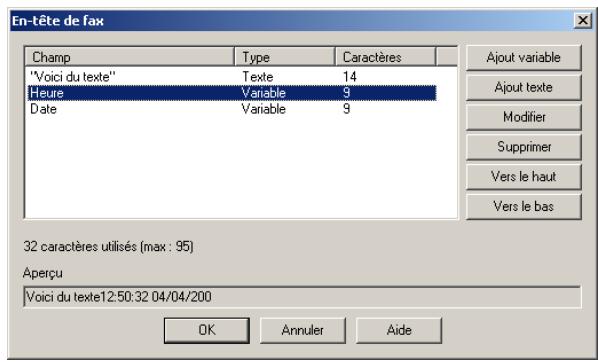This screenshot has width=598, height=362.
Task: Click the "32 caractères utilisés" status text
Action: tap(108, 247)
